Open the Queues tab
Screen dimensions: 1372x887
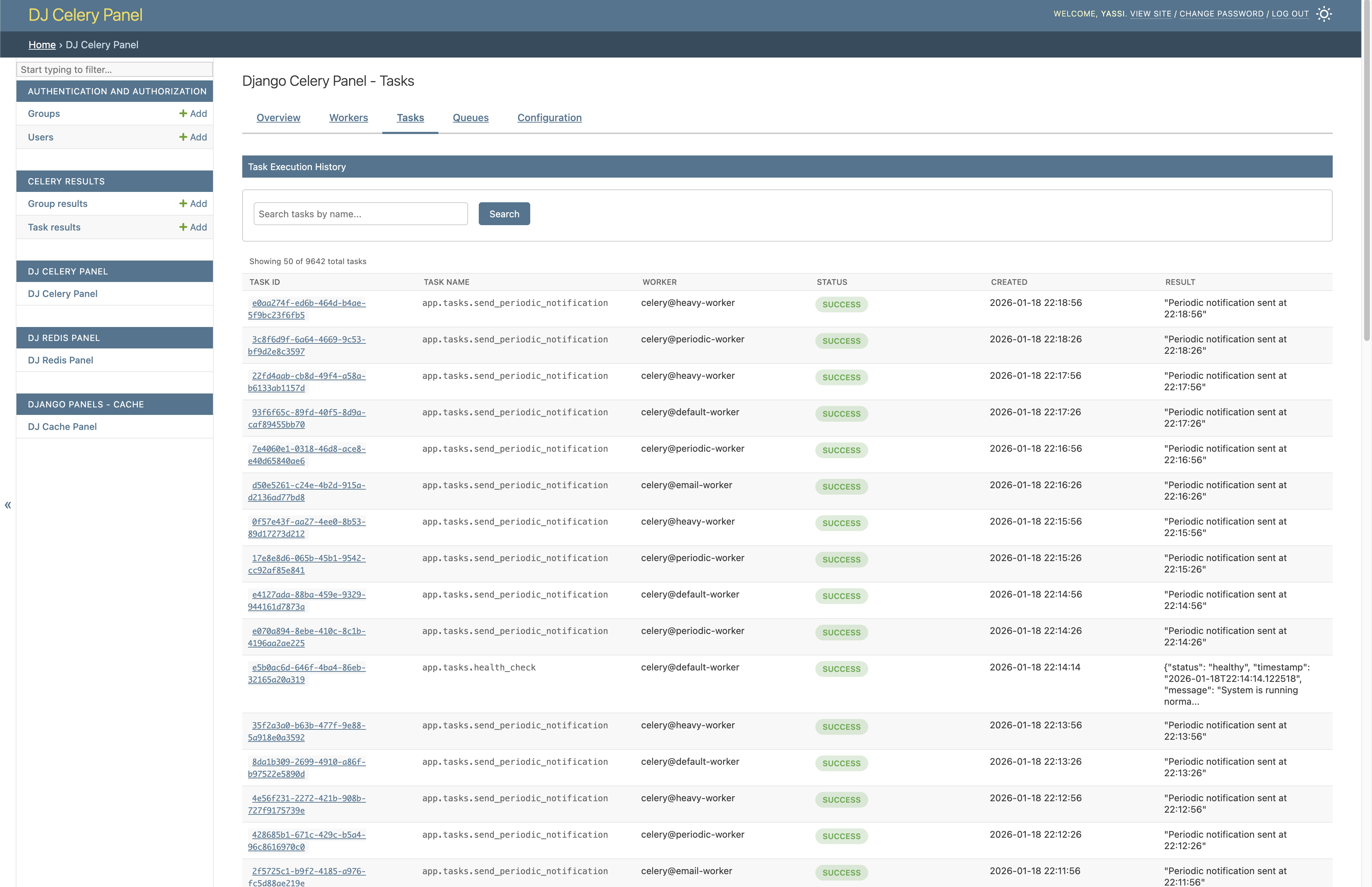[470, 118]
